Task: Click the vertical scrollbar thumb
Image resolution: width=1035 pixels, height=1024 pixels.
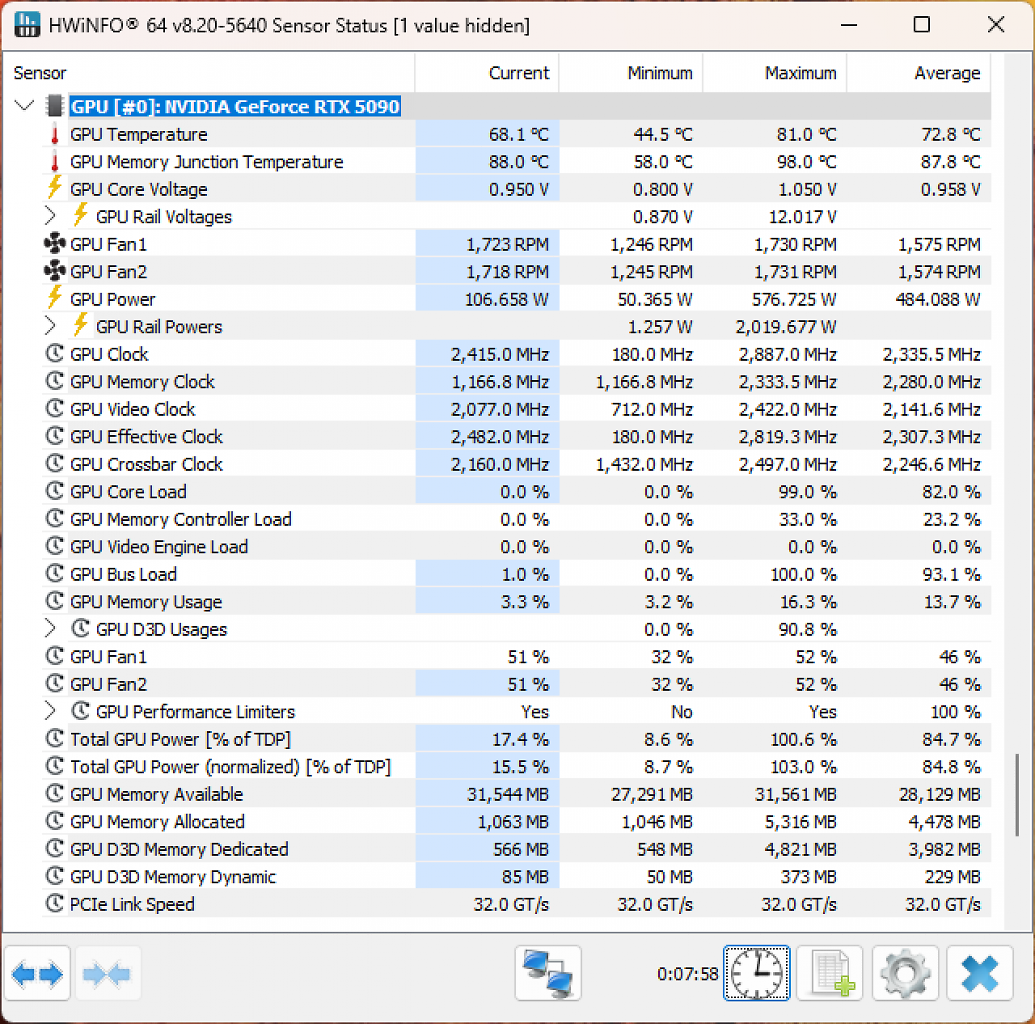Action: click(x=1017, y=794)
